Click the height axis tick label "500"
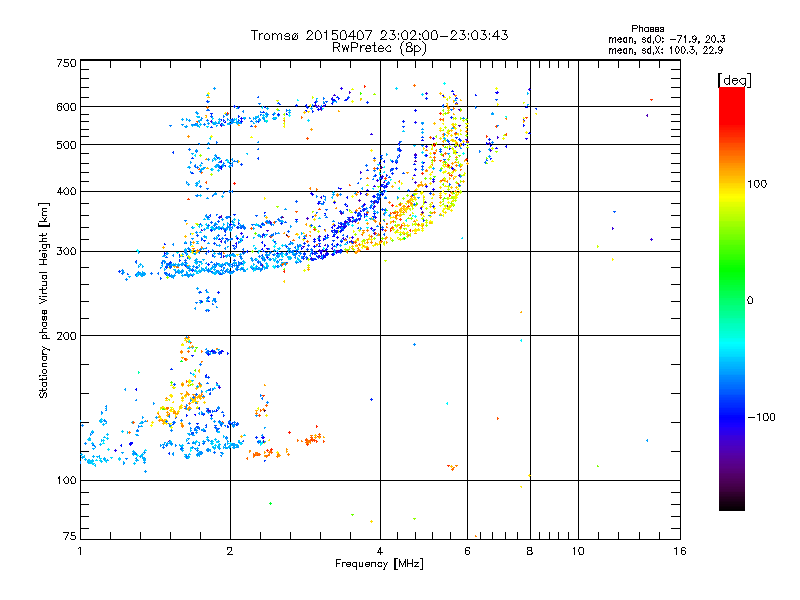Viewport: 800px width, 600px height. (x=66, y=145)
